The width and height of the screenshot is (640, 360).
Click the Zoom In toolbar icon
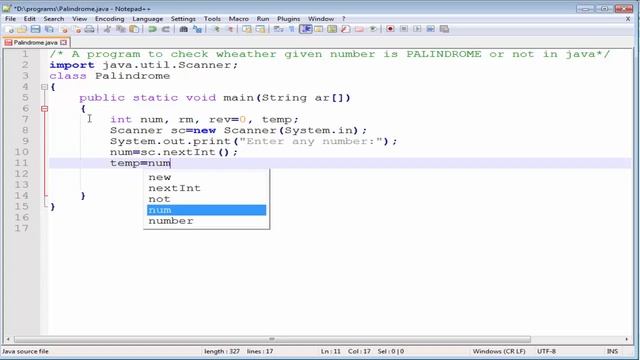point(216,29)
